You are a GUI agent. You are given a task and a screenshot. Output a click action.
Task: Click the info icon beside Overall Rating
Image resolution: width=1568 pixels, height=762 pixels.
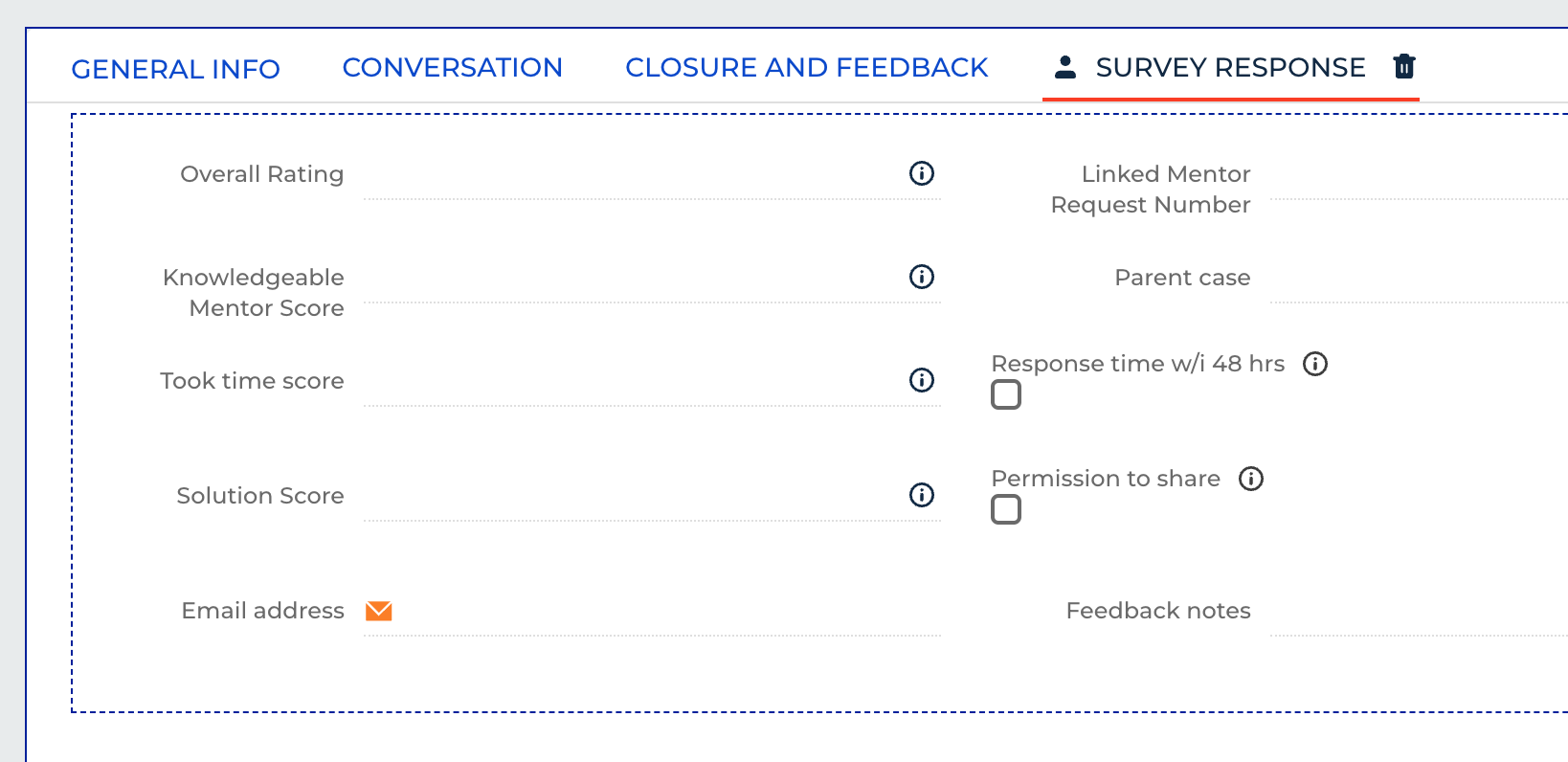click(921, 173)
